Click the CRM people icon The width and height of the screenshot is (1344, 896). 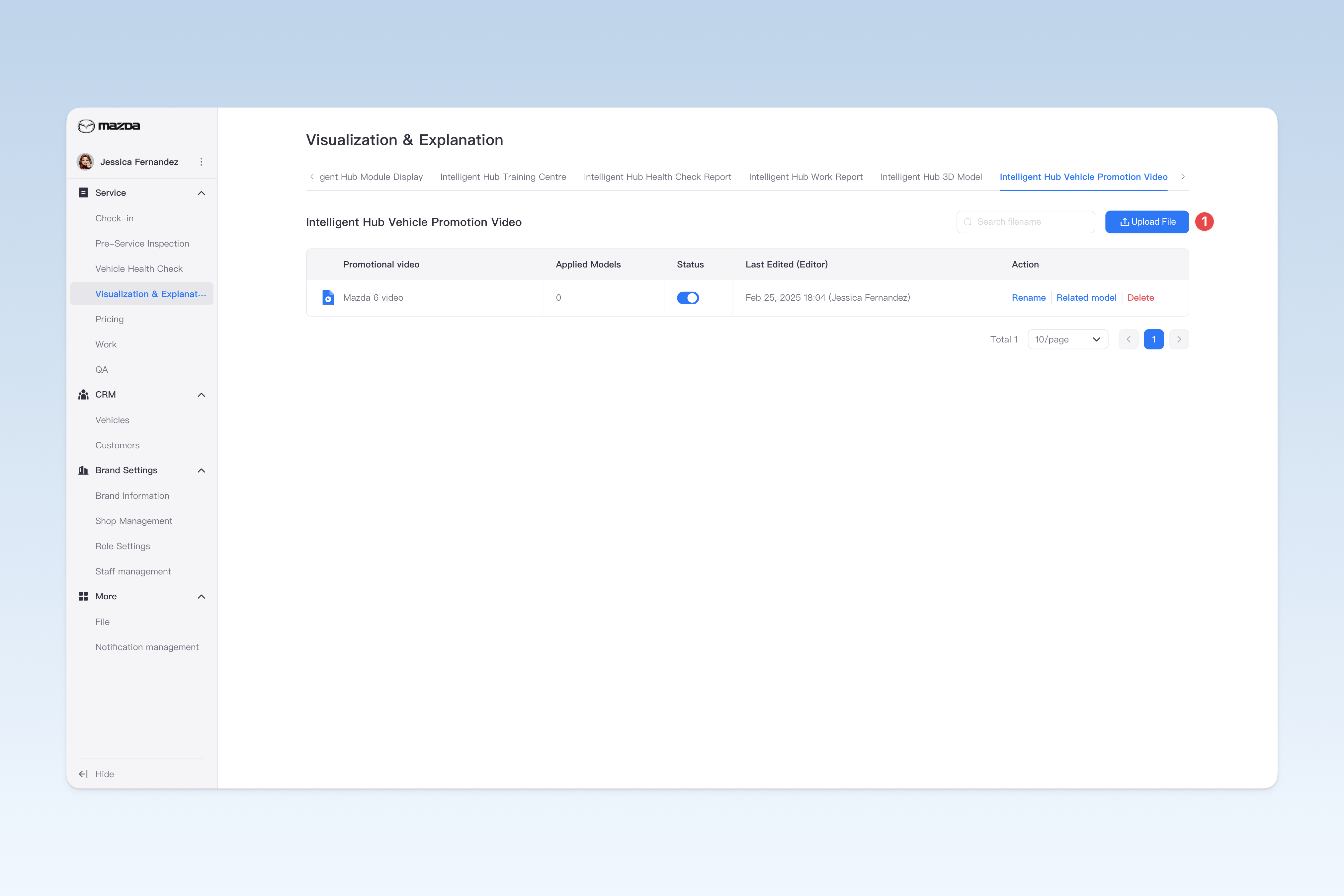(x=83, y=395)
